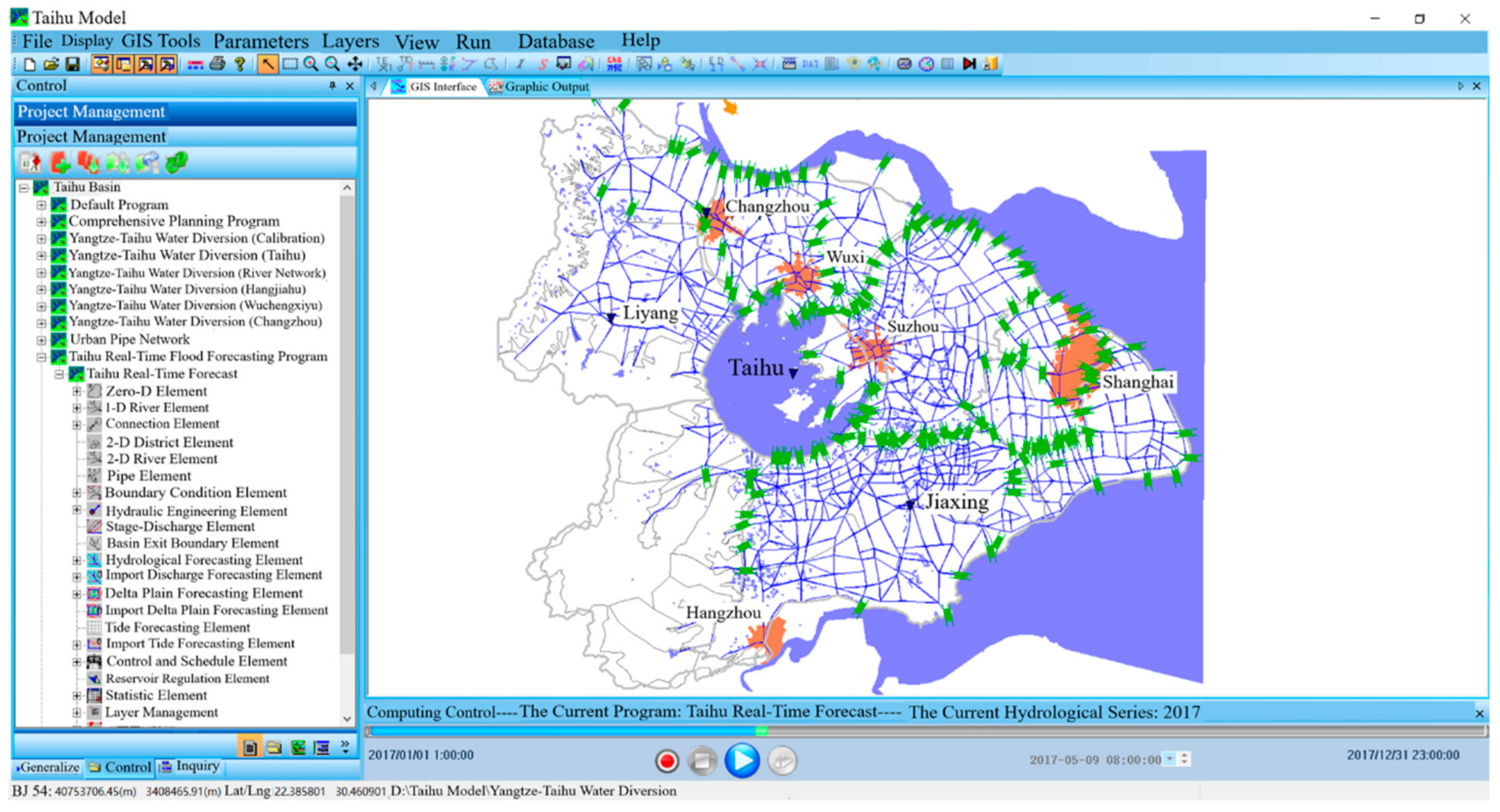Click the red record button
This screenshot has width=1500, height=812.
667,761
